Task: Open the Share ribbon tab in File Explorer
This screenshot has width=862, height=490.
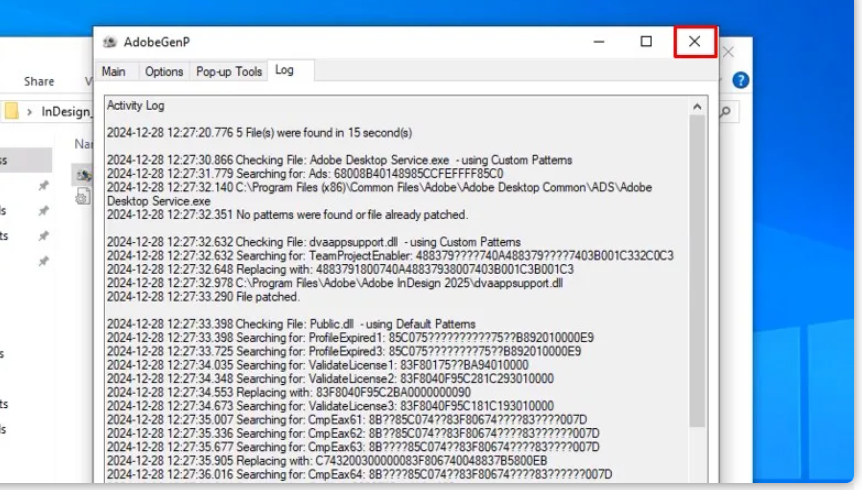Action: 39,81
